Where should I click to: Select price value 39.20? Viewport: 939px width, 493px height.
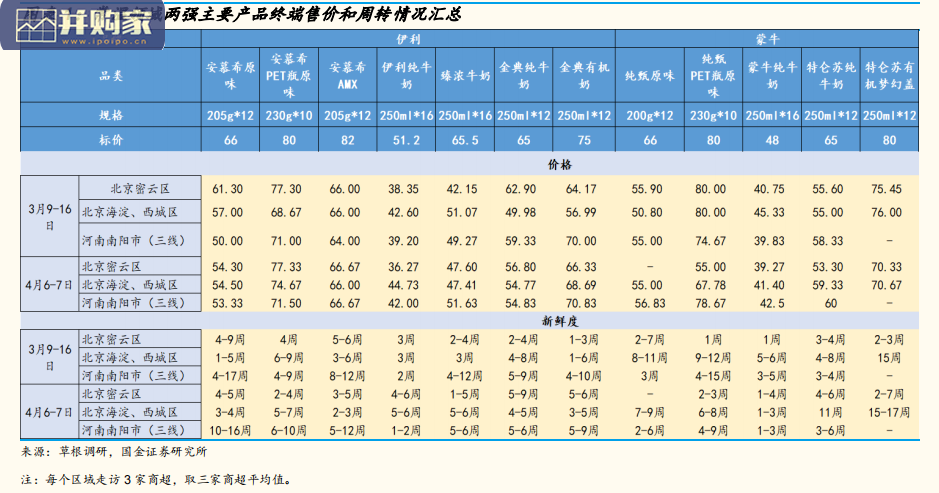click(403, 241)
